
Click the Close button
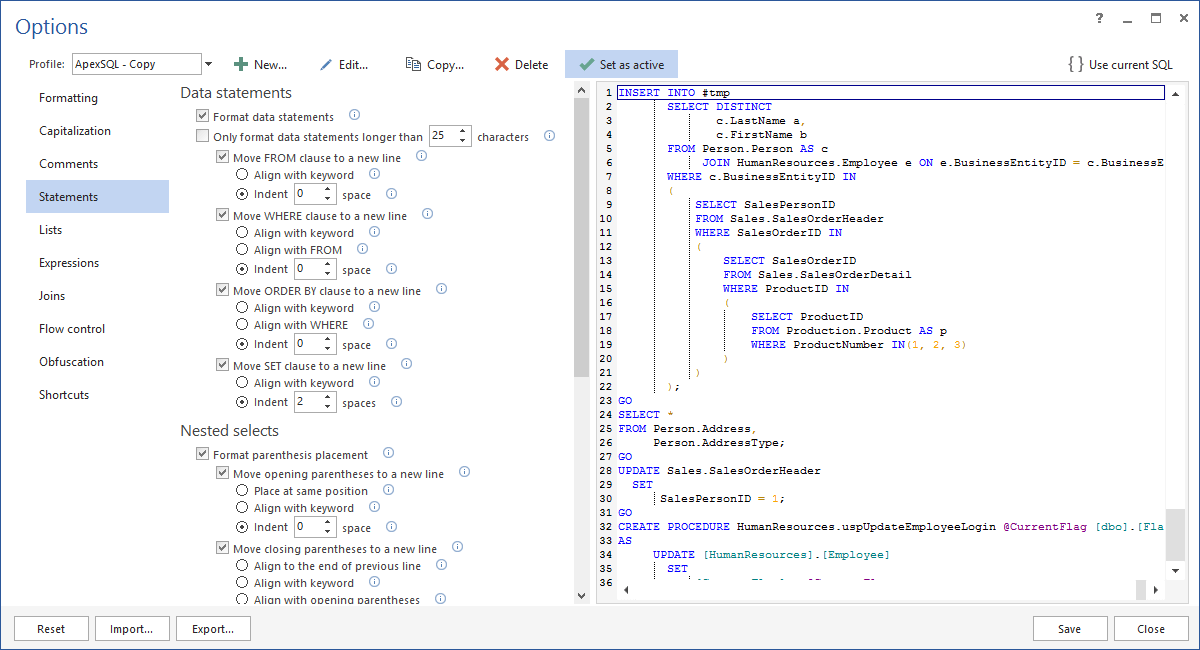coord(1151,629)
